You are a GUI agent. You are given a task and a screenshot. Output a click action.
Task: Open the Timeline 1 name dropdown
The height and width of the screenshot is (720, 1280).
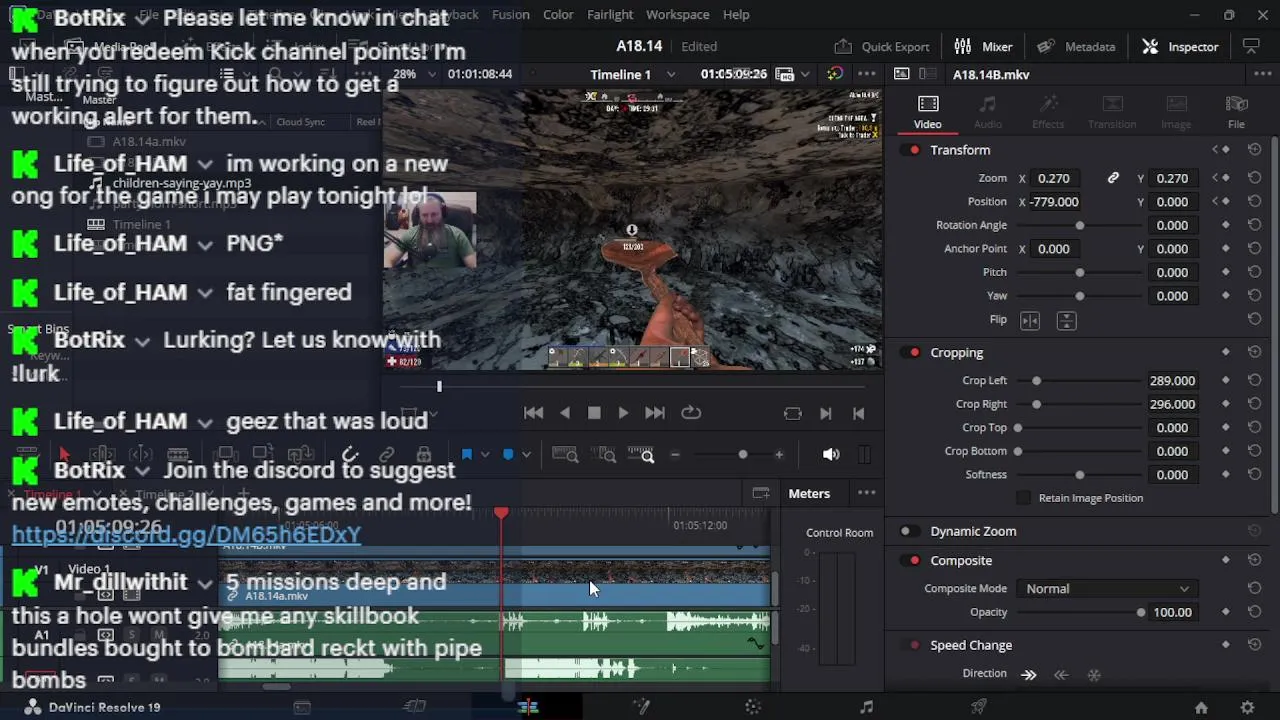tap(671, 75)
